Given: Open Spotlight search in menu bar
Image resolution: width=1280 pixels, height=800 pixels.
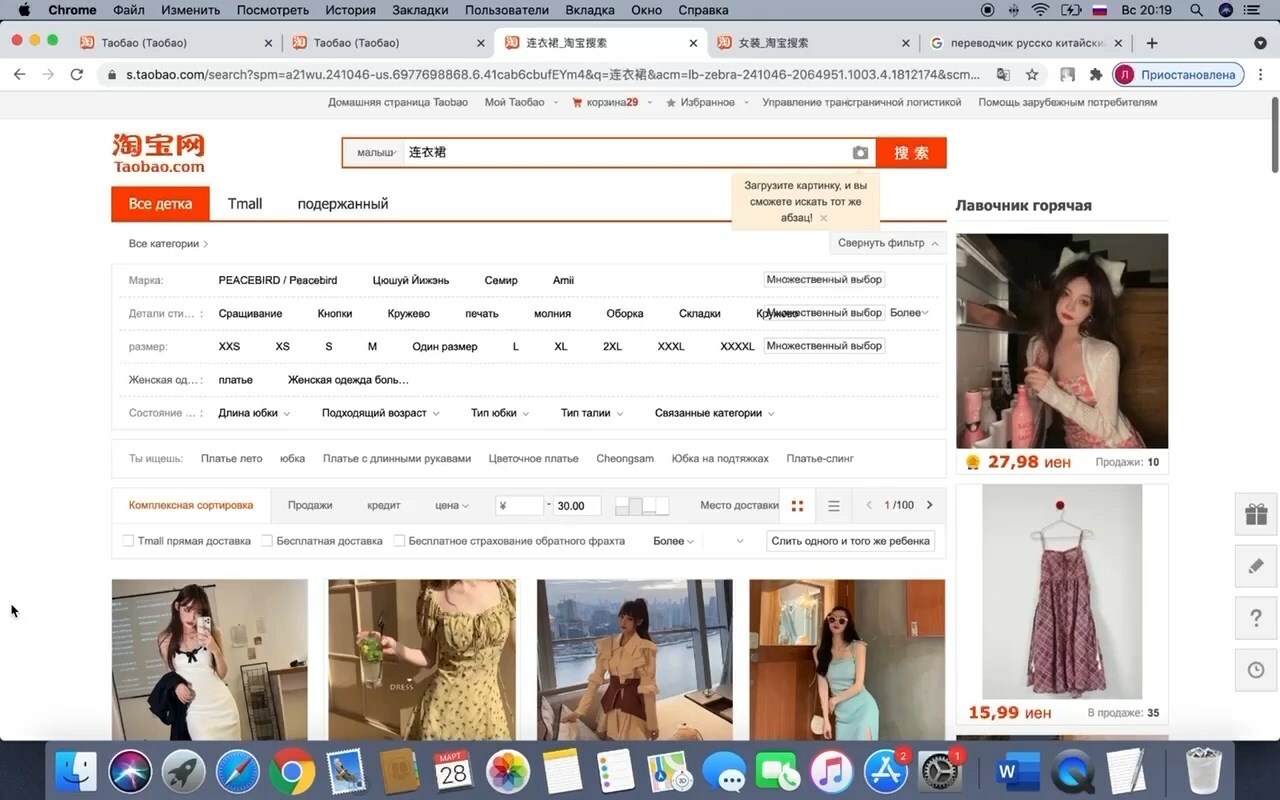Looking at the screenshot, I should [x=1197, y=10].
